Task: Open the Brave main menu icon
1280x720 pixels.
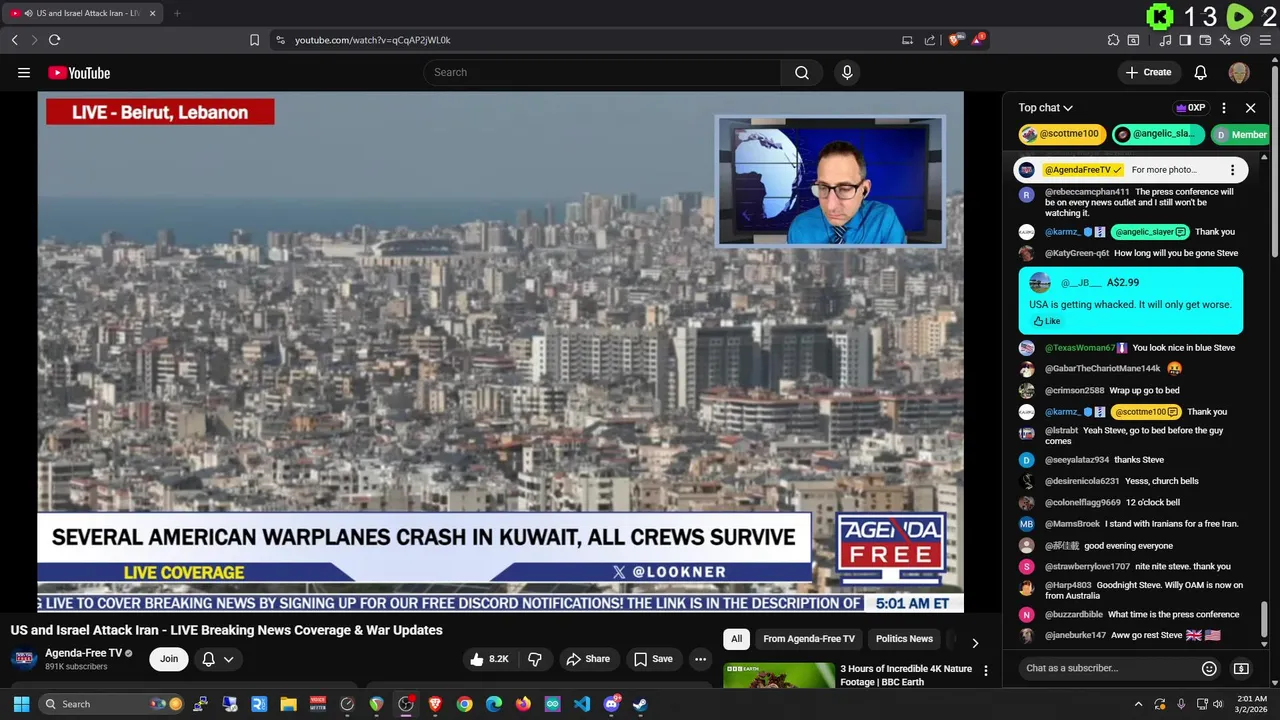Action: click(1265, 40)
